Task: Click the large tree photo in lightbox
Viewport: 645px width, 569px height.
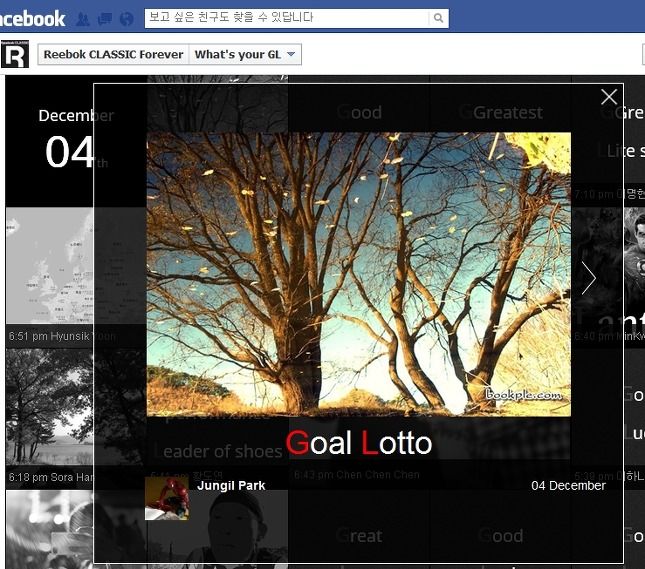Action: pos(359,274)
